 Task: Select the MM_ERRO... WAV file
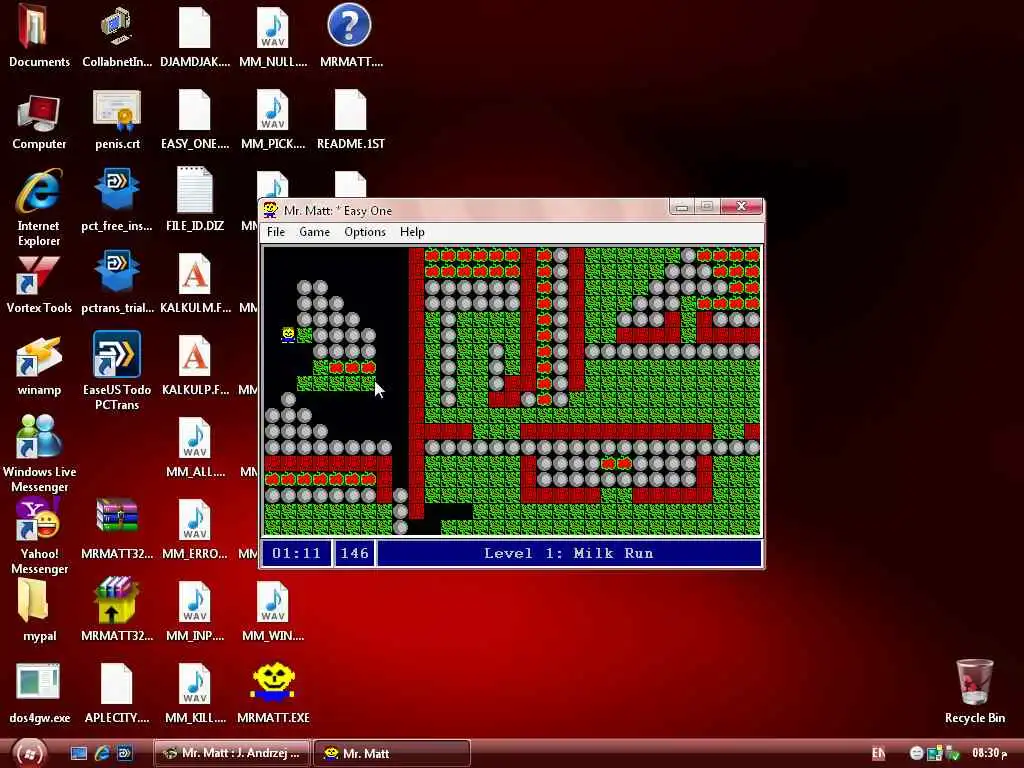click(195, 530)
